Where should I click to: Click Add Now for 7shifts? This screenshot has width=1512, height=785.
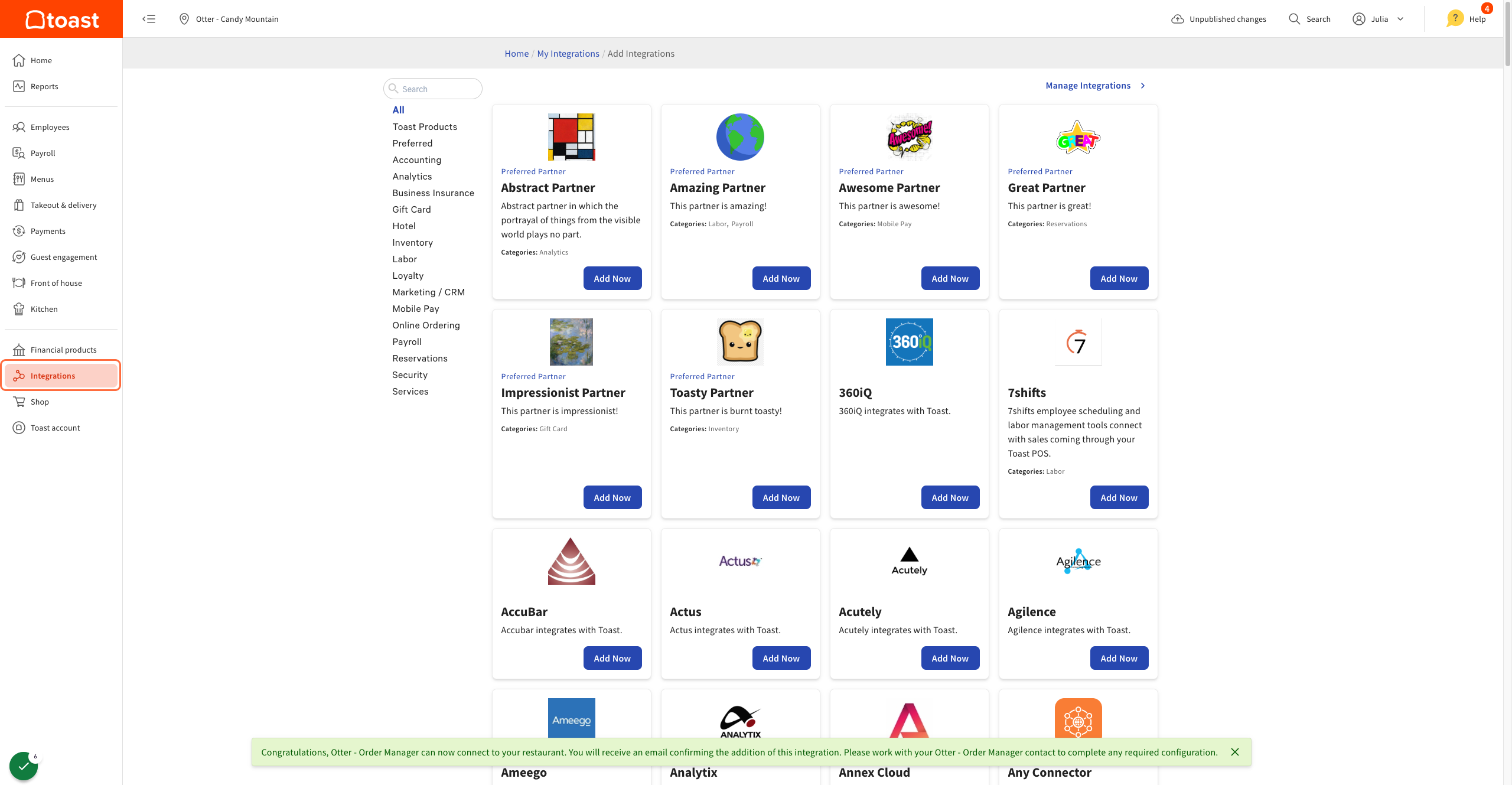click(x=1119, y=497)
